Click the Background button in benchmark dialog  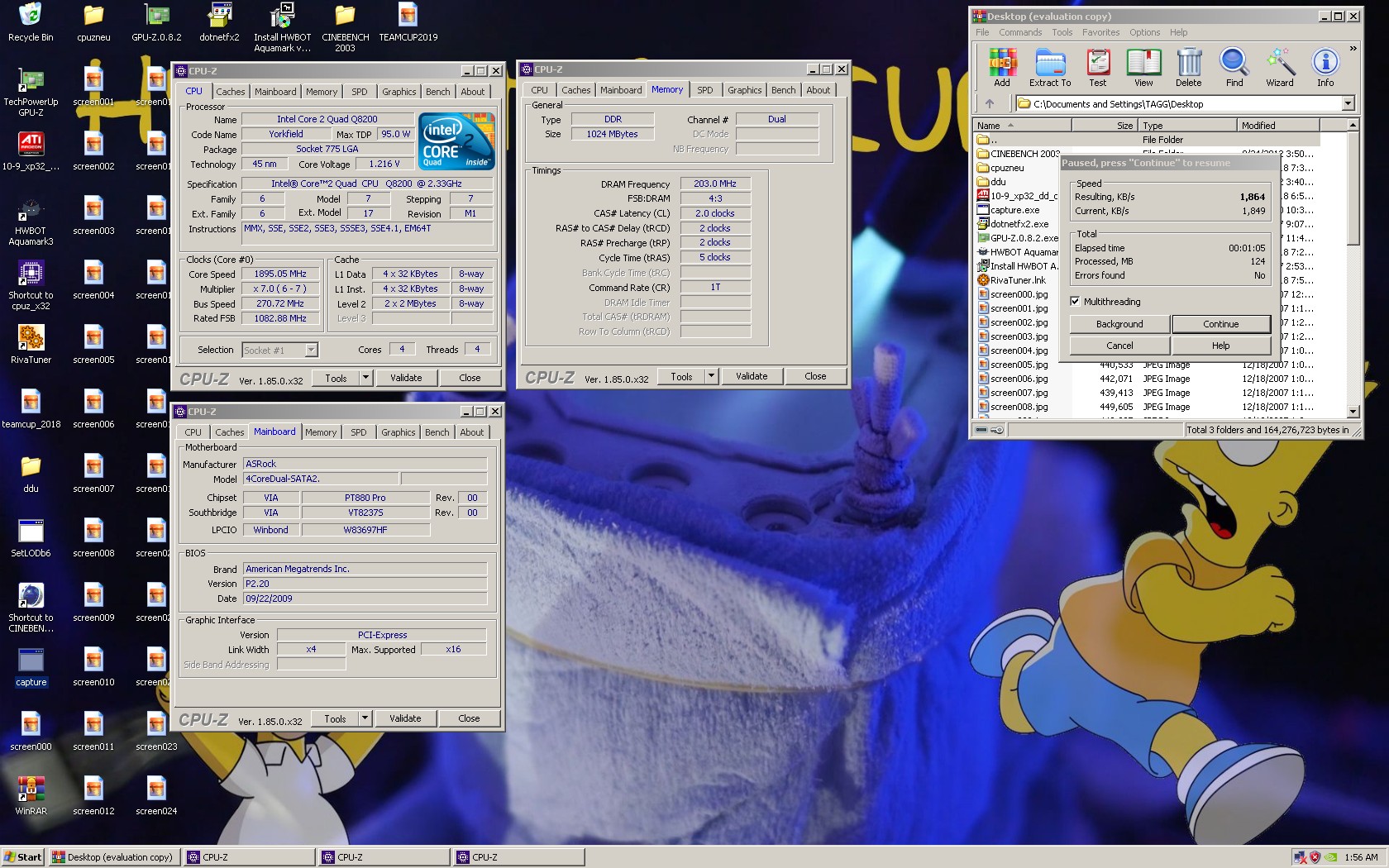tap(1119, 324)
